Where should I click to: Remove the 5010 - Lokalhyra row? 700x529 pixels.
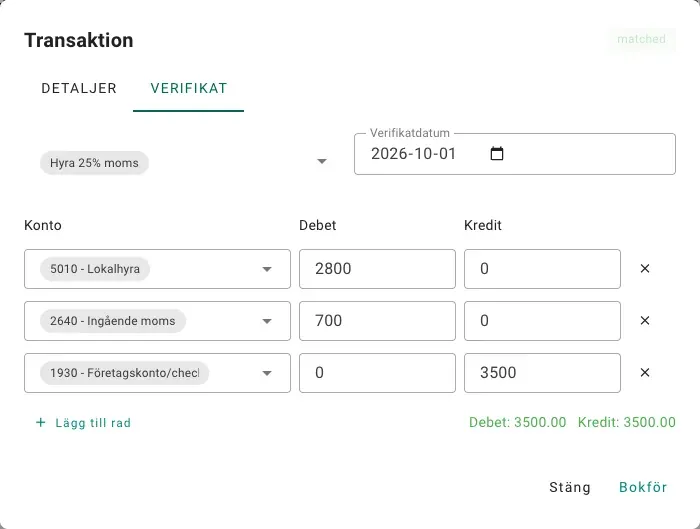click(x=645, y=268)
